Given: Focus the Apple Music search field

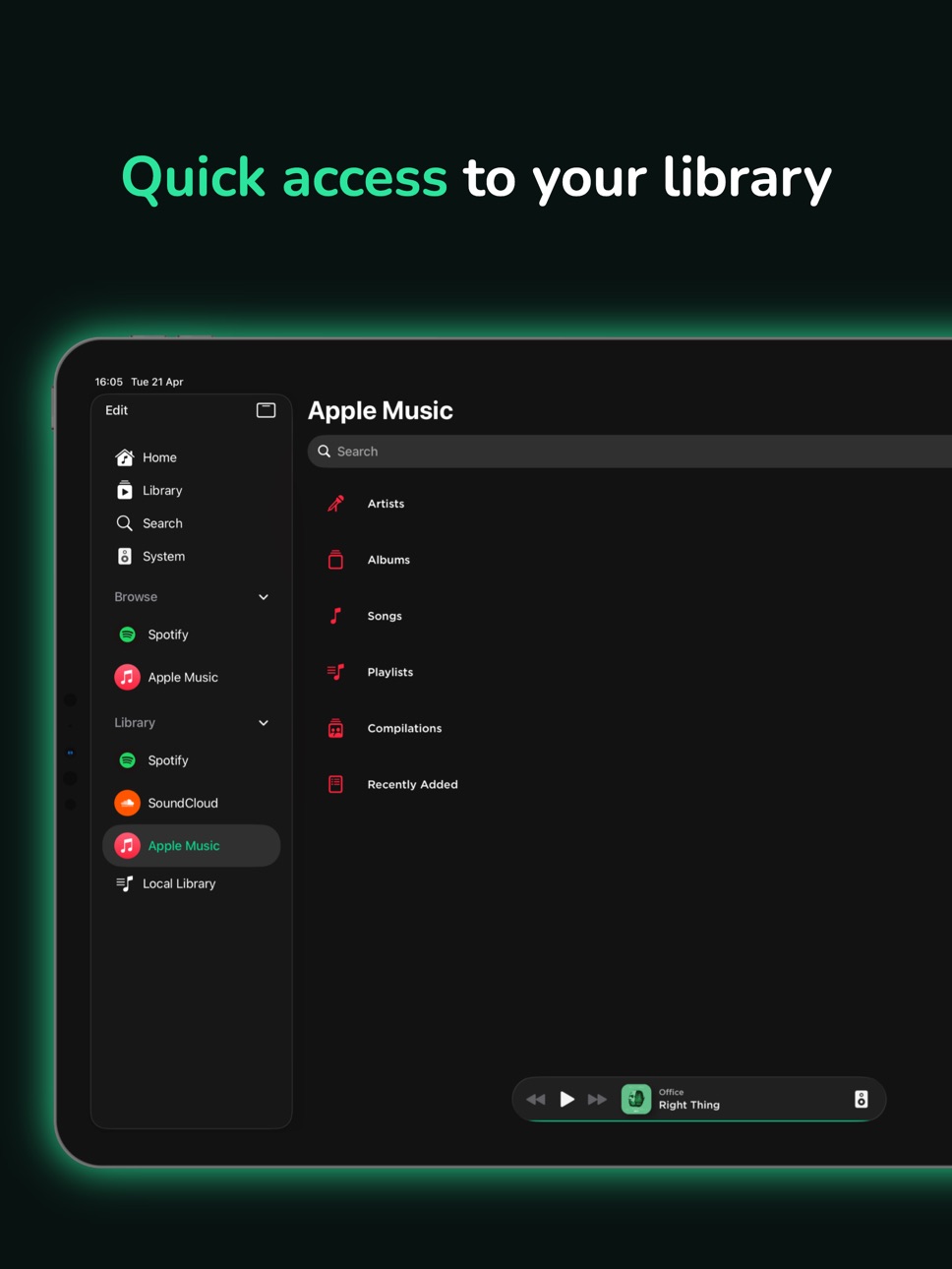Looking at the screenshot, I should 629,452.
